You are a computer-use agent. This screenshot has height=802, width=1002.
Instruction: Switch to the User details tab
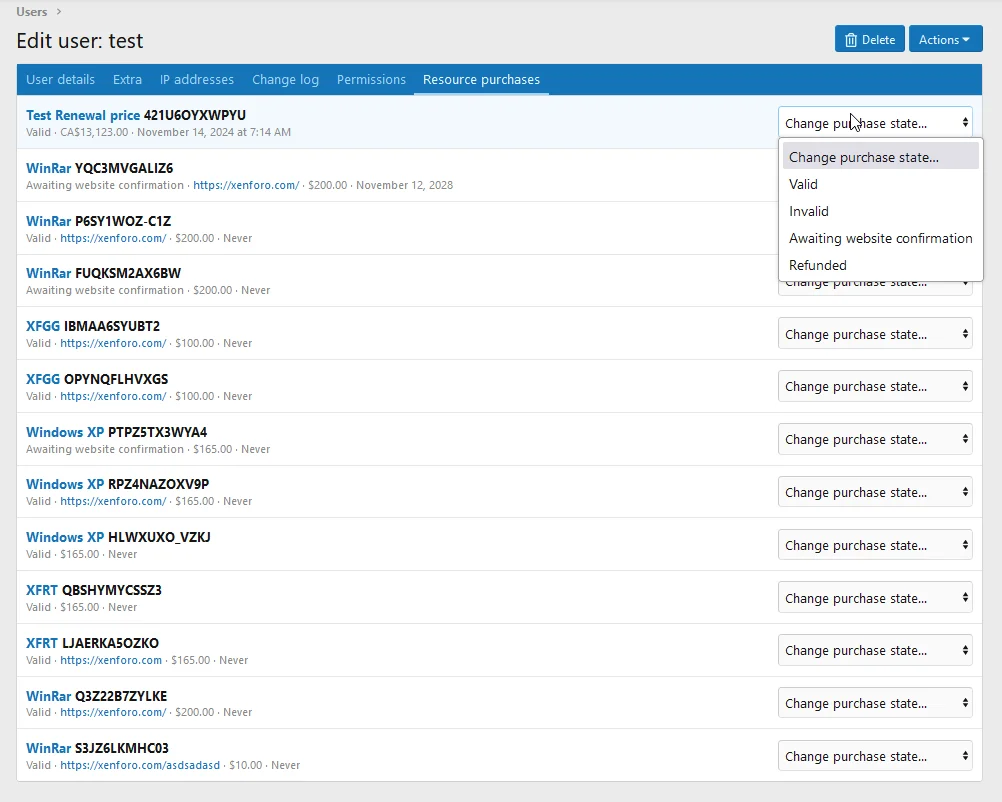[61, 80]
